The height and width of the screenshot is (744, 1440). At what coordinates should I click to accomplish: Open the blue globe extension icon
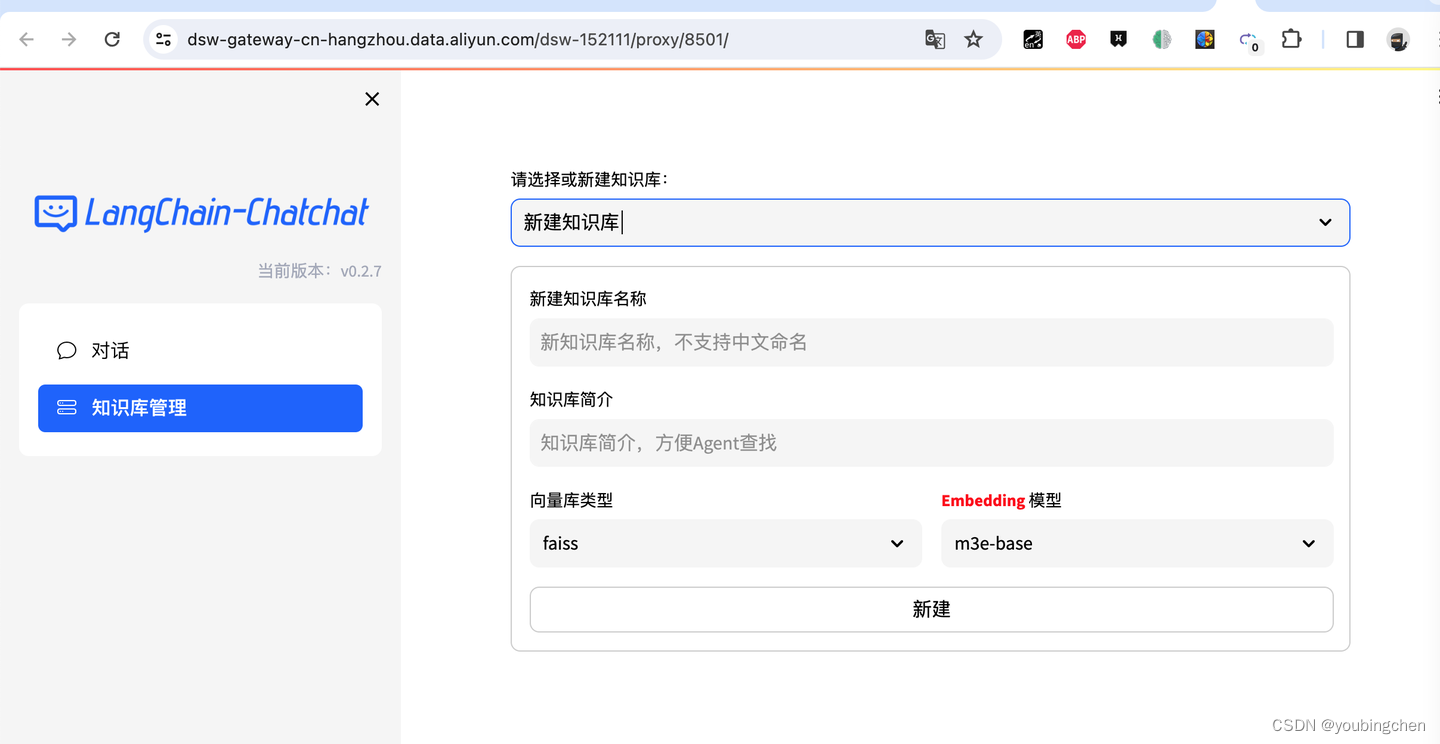click(x=1205, y=40)
